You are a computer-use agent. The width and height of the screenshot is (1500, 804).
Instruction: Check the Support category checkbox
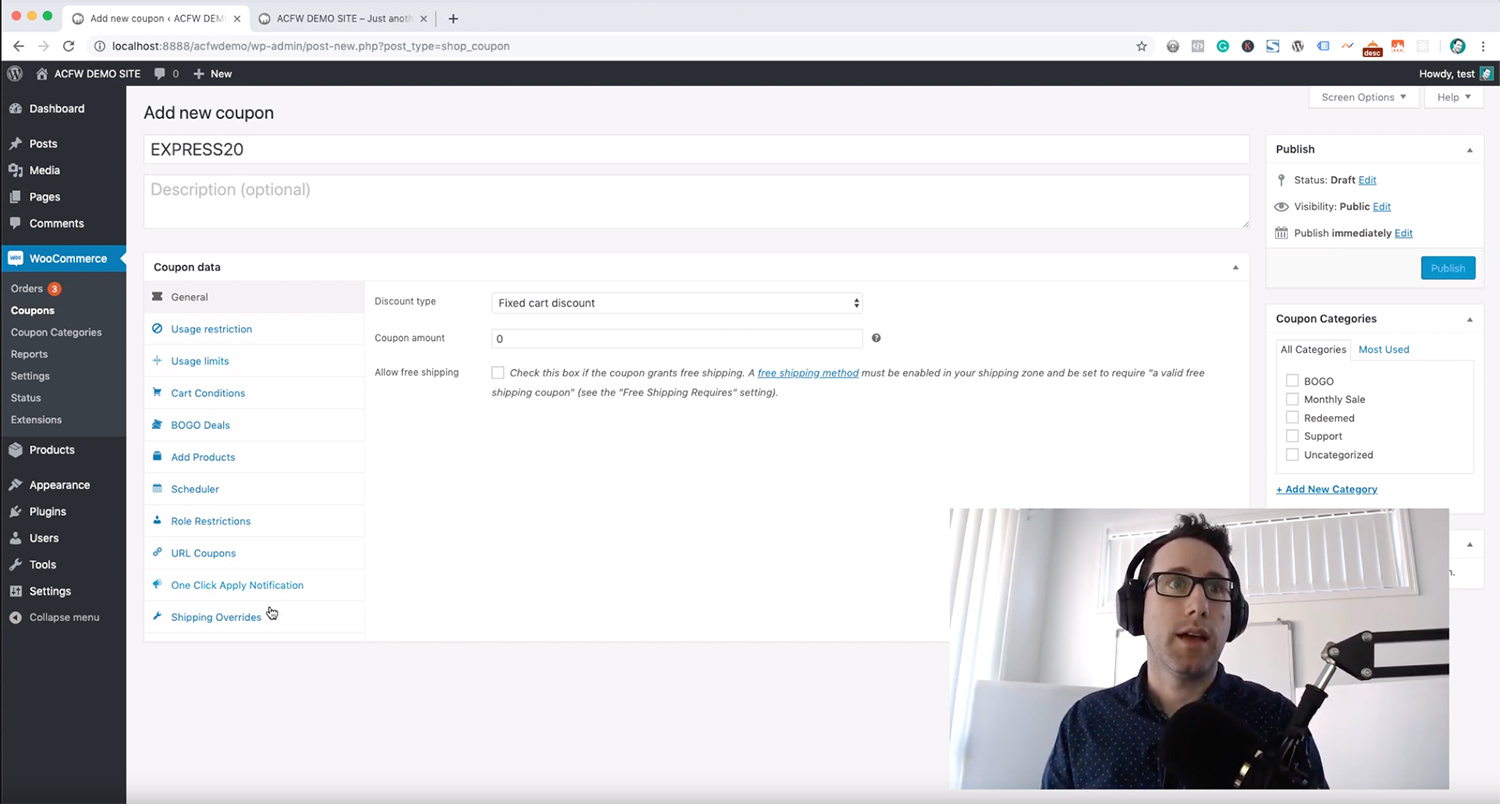[x=1292, y=436]
